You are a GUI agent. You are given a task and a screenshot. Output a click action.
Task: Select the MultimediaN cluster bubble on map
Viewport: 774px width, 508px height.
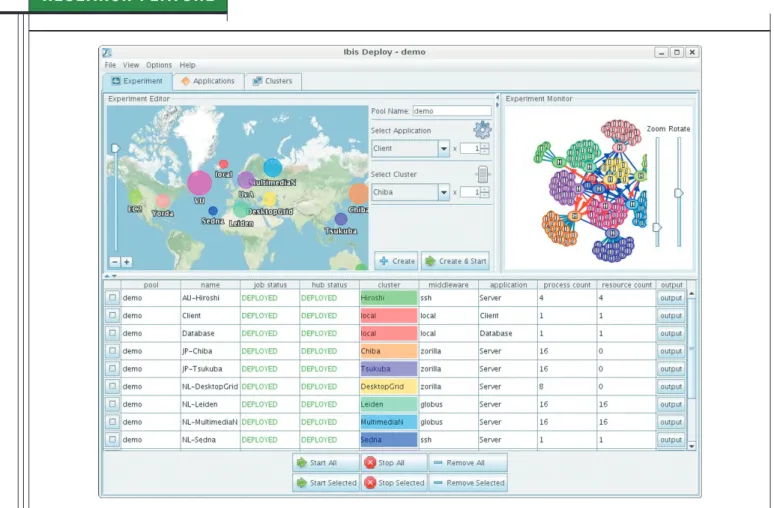click(x=272, y=168)
